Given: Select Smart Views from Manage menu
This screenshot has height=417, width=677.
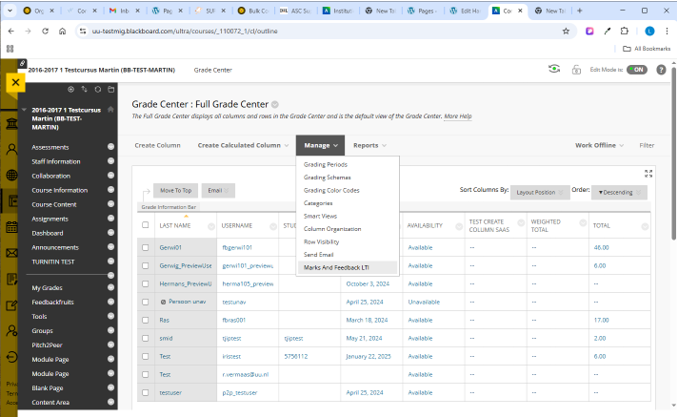Looking at the screenshot, I should [x=320, y=216].
